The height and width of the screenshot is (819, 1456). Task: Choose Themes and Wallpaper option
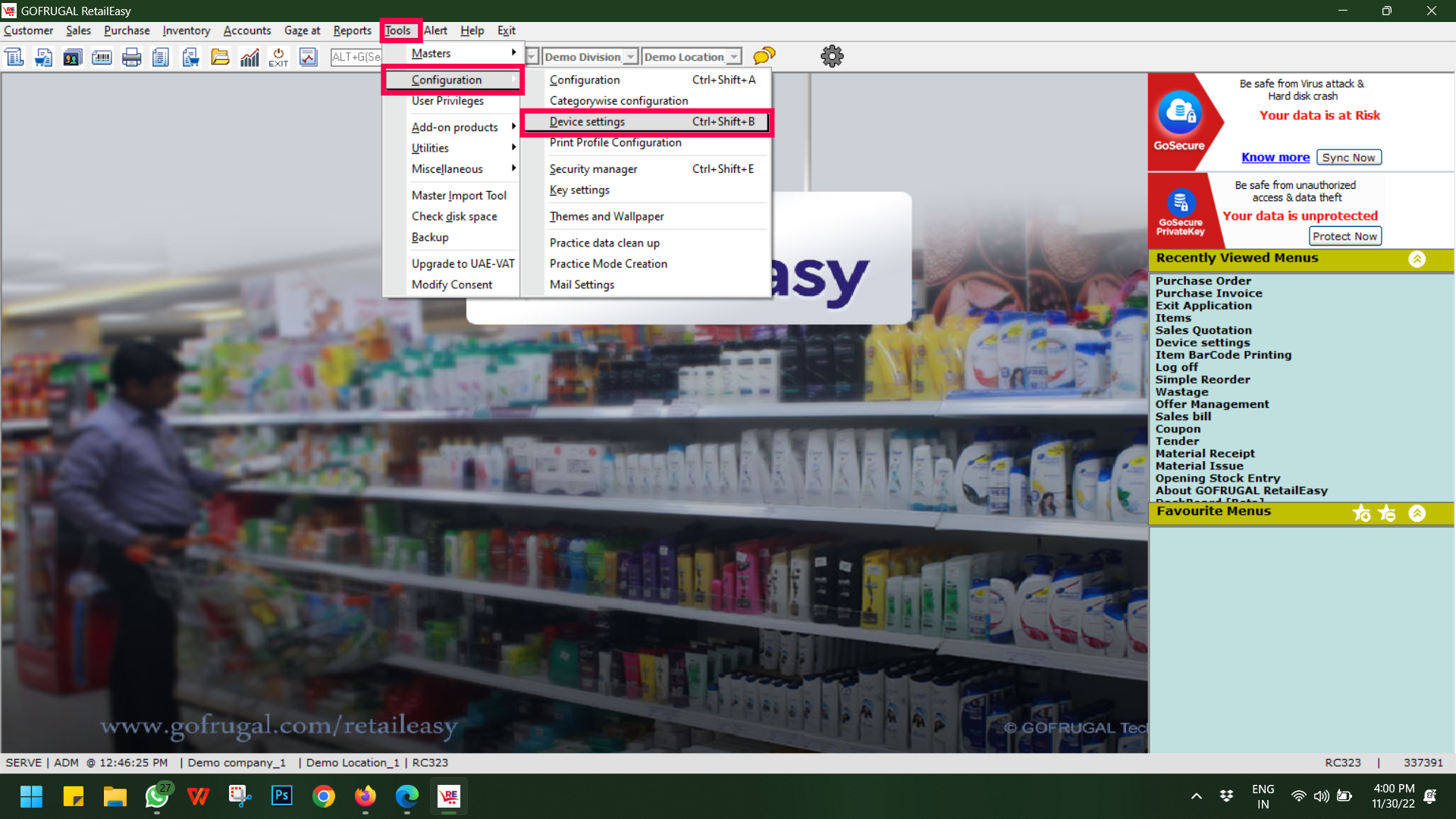pos(606,216)
